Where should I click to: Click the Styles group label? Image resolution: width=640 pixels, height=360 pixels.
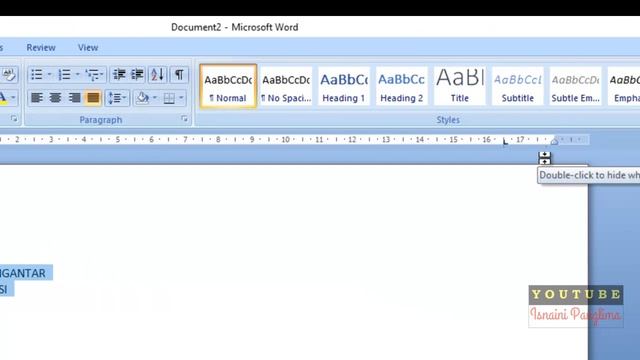[448, 120]
